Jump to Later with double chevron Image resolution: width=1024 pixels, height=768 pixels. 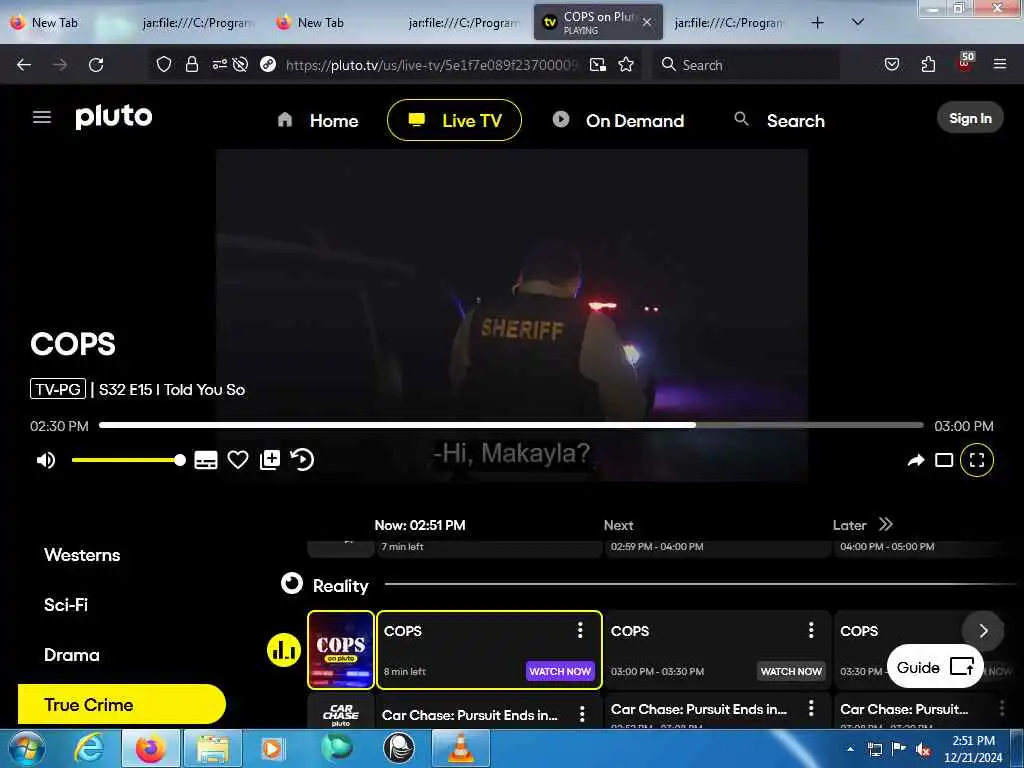point(886,524)
